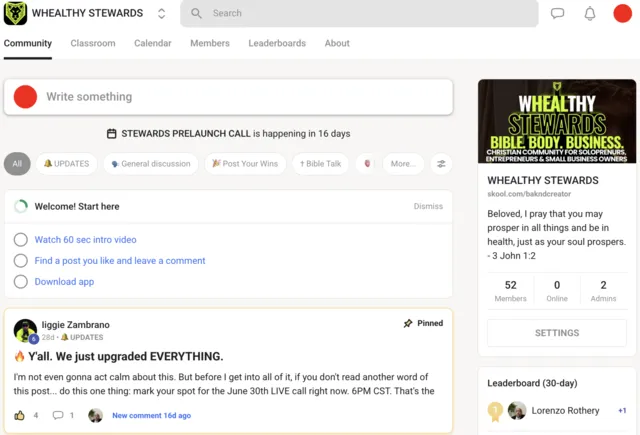Check off Watch 60 sec intro video
The height and width of the screenshot is (435, 640).
[21, 240]
